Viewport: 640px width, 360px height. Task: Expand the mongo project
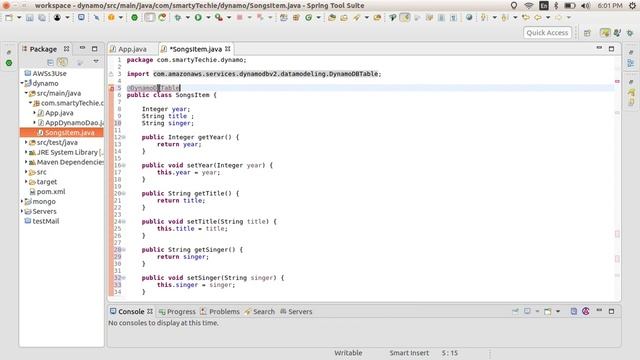point(22,202)
